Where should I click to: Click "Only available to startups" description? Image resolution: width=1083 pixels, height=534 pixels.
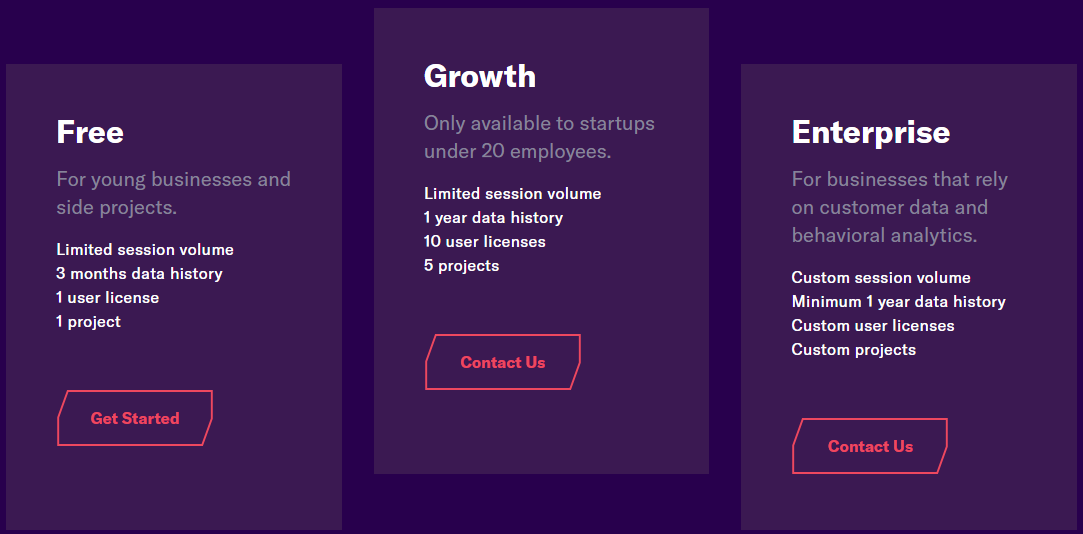point(539,137)
